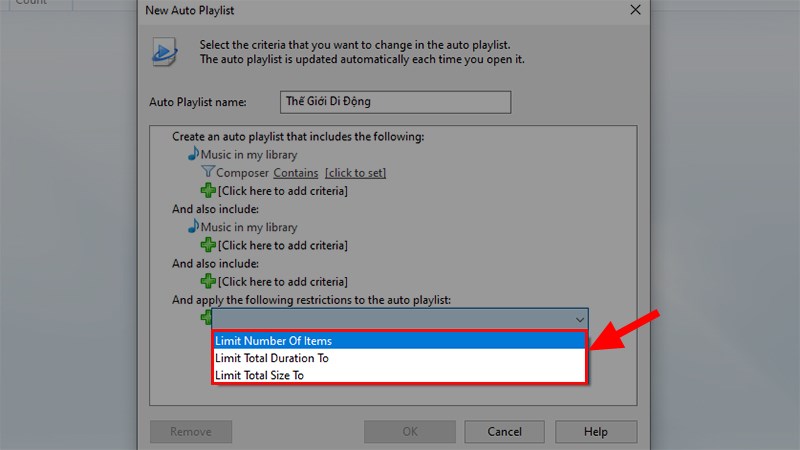Click the [click to set] value link
Viewport: 800px width, 450px height.
pyautogui.click(x=355, y=173)
